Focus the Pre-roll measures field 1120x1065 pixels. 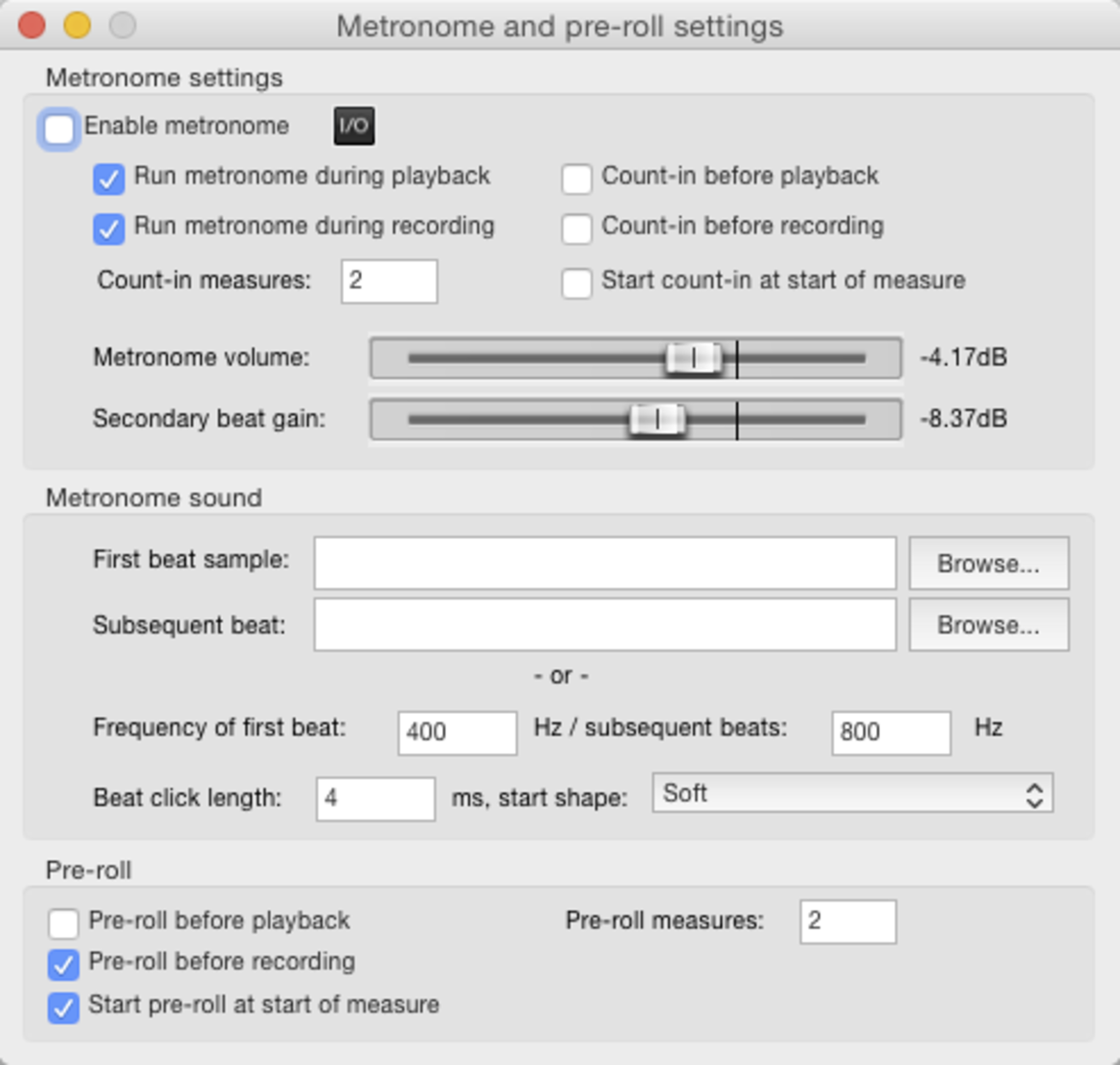(x=848, y=921)
